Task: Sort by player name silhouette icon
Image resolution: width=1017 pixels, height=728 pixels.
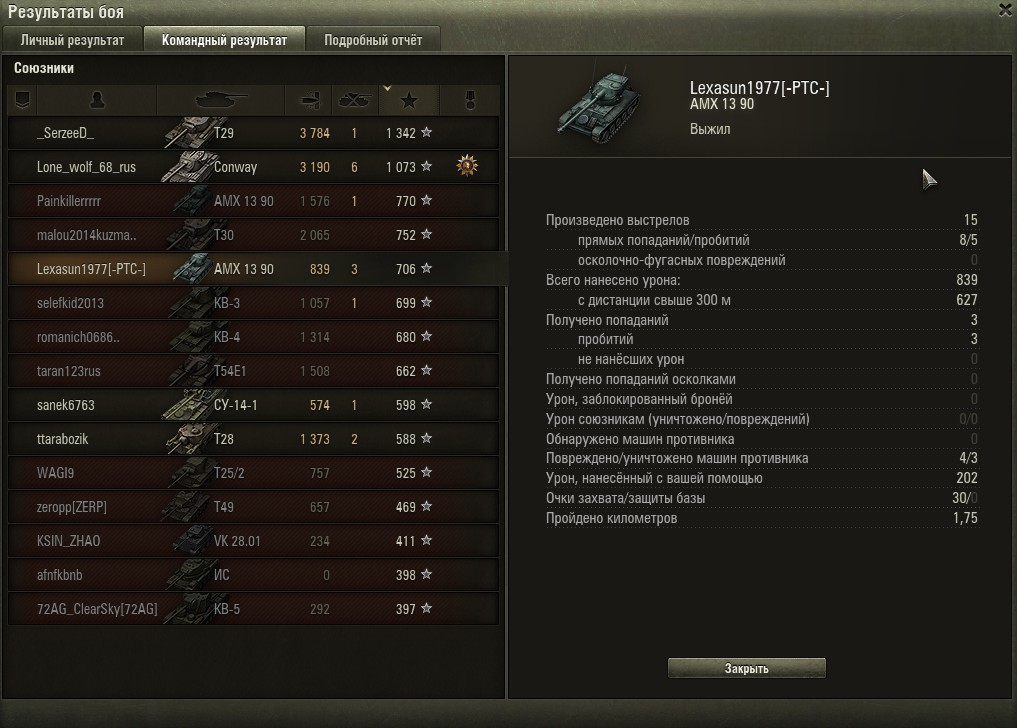Action: coord(97,100)
